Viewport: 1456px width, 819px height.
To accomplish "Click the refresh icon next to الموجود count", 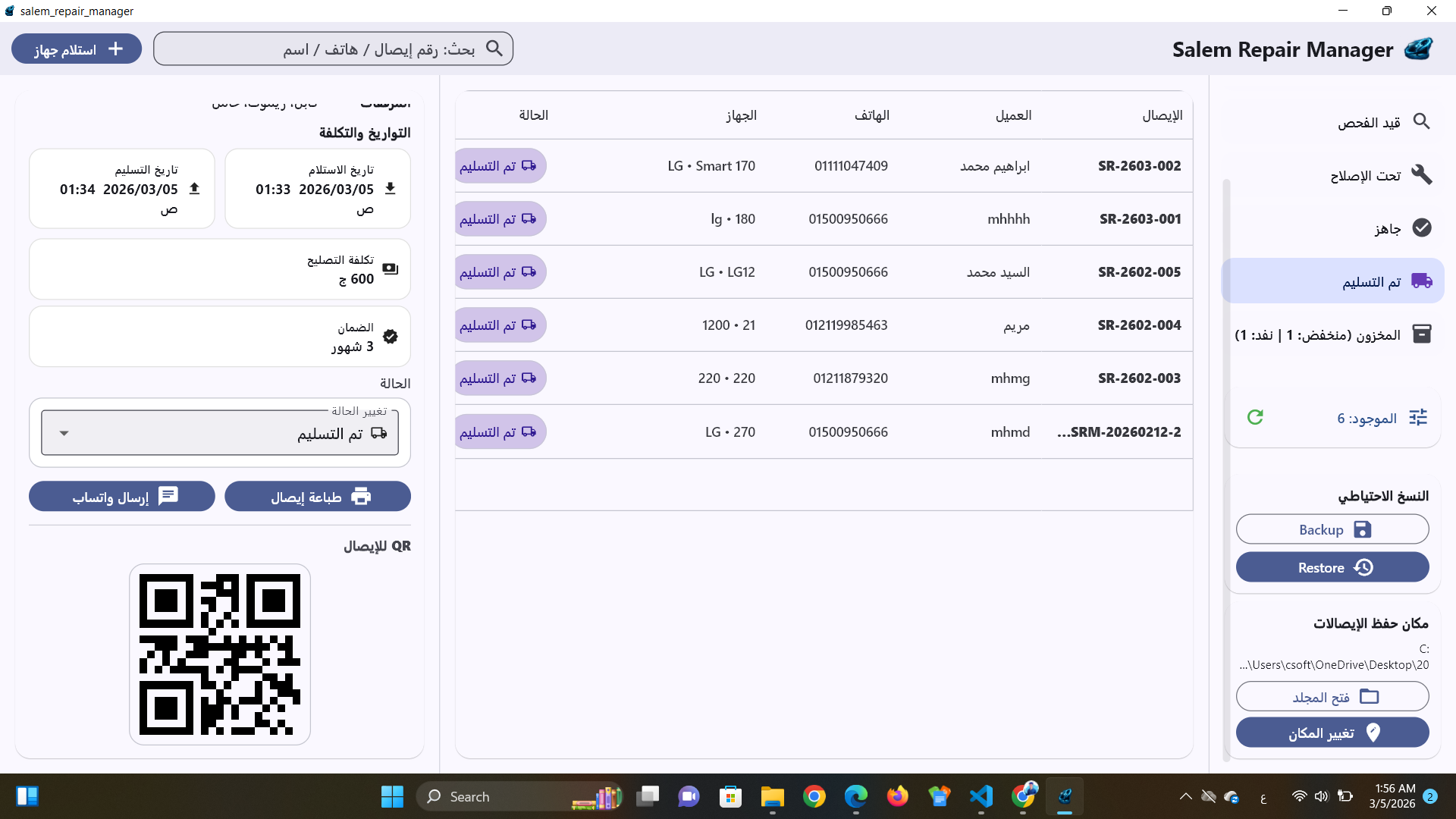I will point(1255,417).
